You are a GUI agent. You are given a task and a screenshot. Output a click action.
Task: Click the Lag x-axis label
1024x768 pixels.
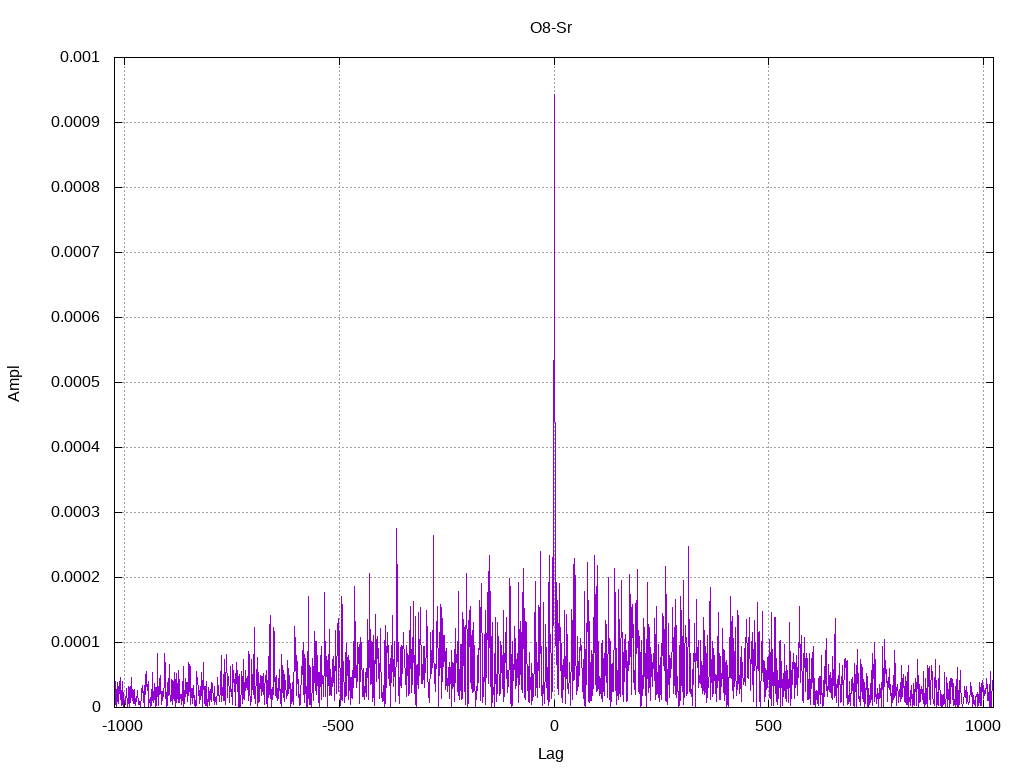coord(551,754)
